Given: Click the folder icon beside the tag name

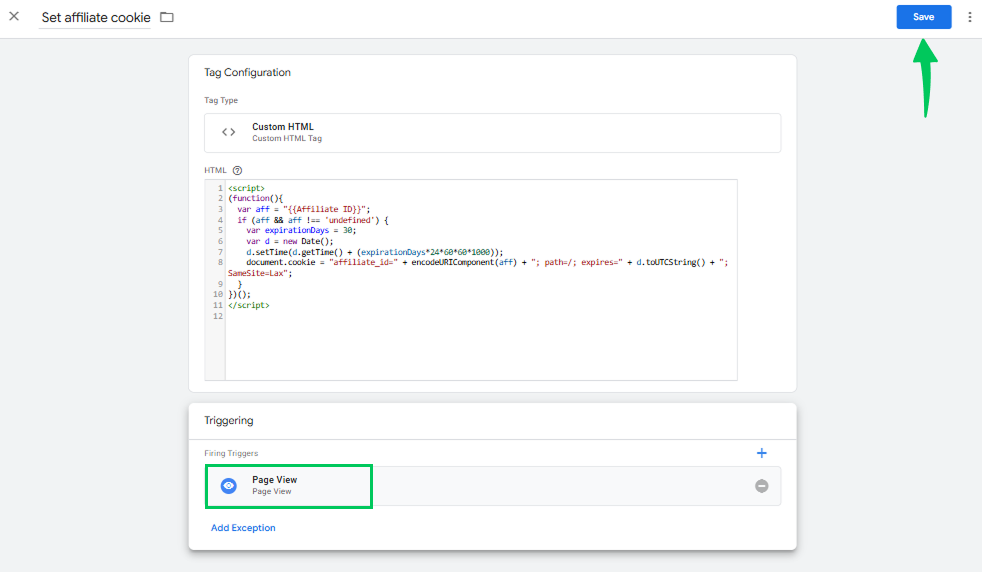Looking at the screenshot, I should point(167,18).
